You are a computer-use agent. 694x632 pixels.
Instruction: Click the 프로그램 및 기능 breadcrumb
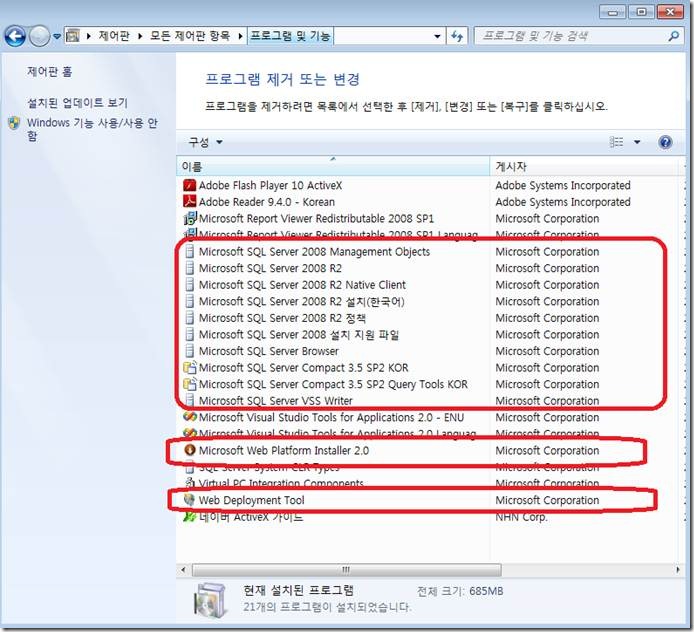(290, 36)
